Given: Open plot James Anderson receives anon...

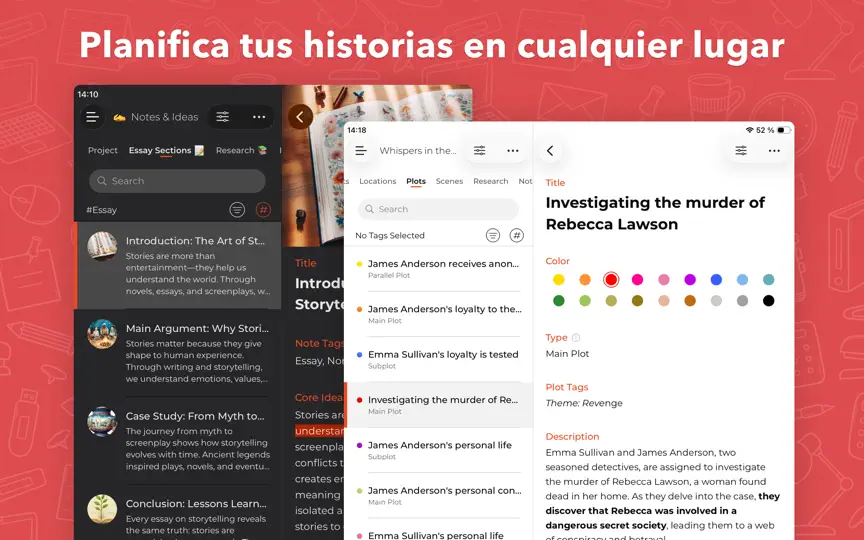Looking at the screenshot, I should point(439,268).
